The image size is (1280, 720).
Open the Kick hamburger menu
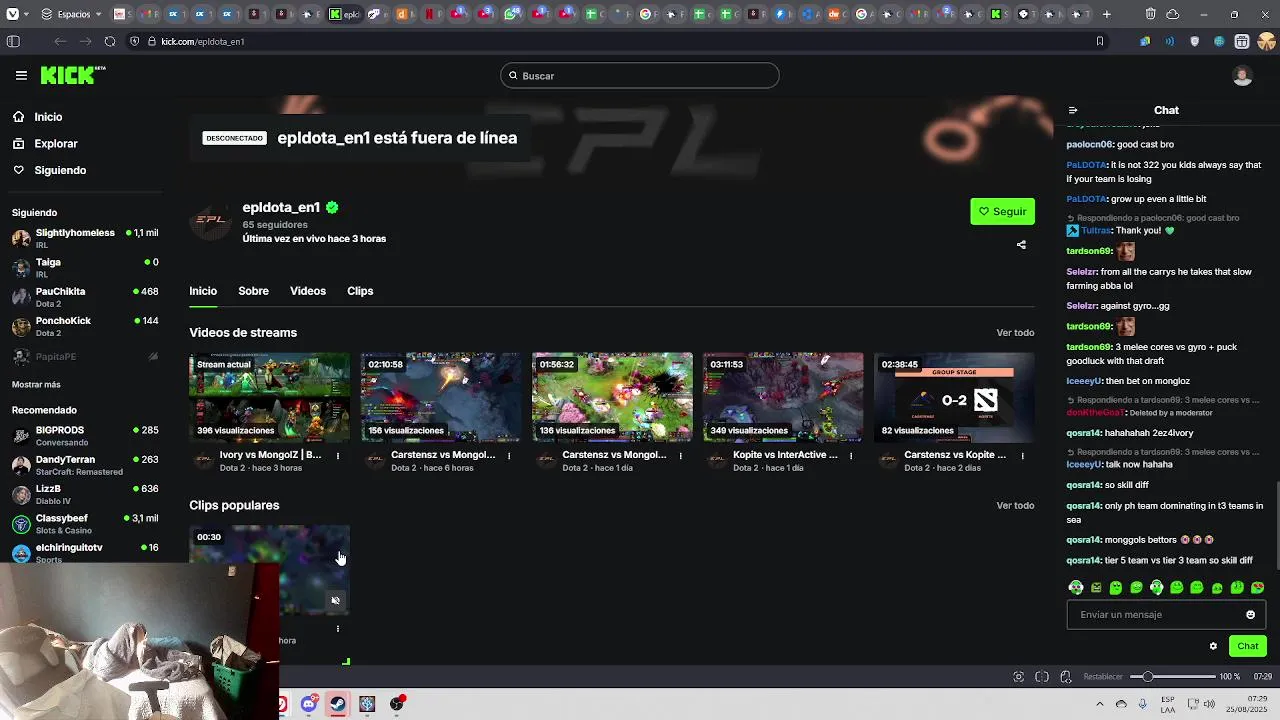click(21, 75)
